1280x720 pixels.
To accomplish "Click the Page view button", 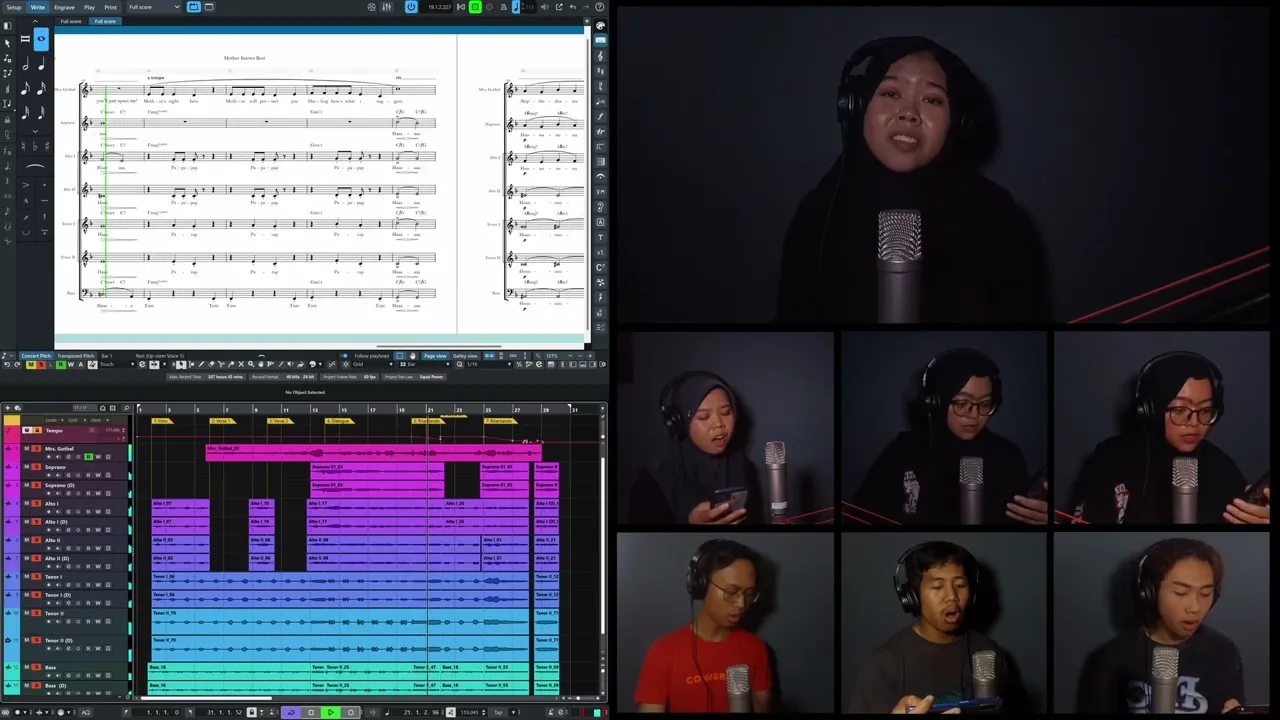I will (435, 356).
